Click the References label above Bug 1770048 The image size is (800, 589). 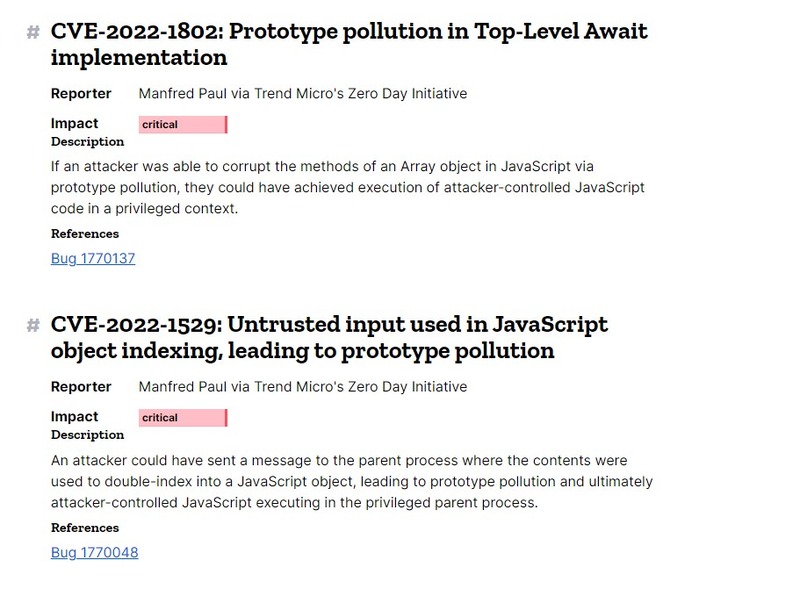tap(85, 528)
